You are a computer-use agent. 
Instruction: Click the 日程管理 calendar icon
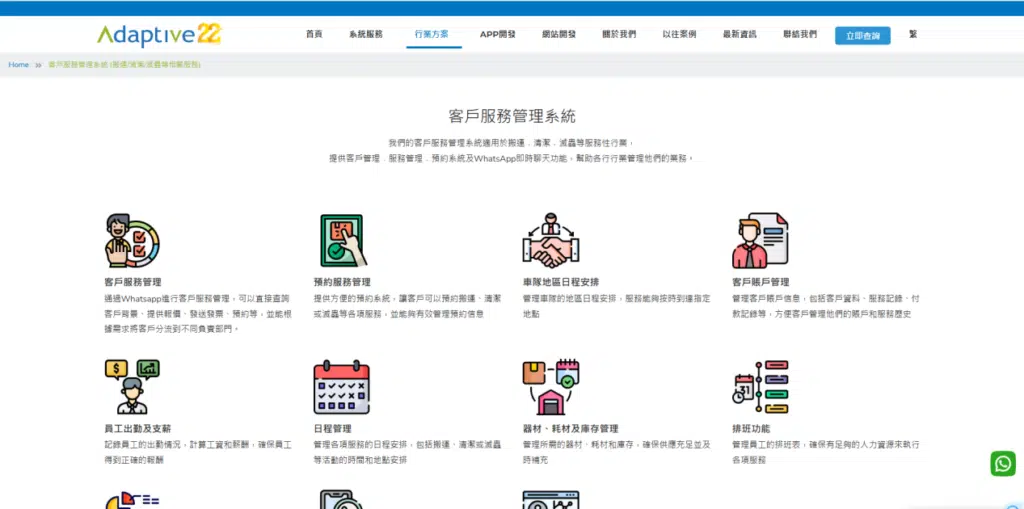coord(342,387)
